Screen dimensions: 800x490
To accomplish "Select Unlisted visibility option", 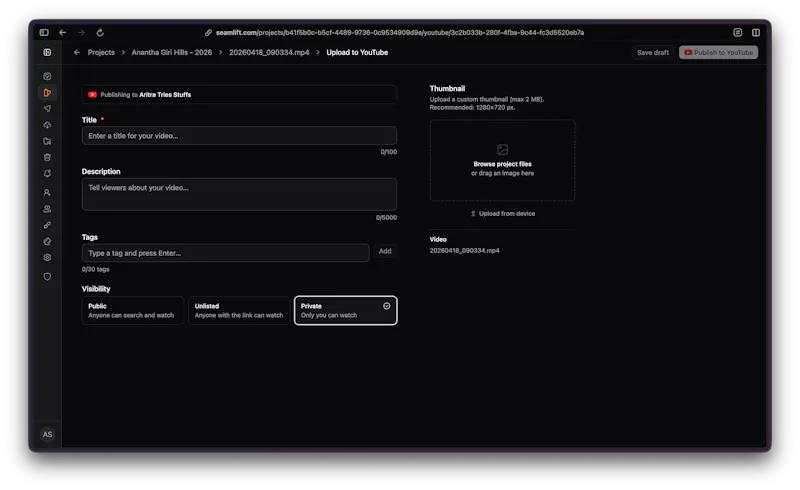I will (239, 310).
